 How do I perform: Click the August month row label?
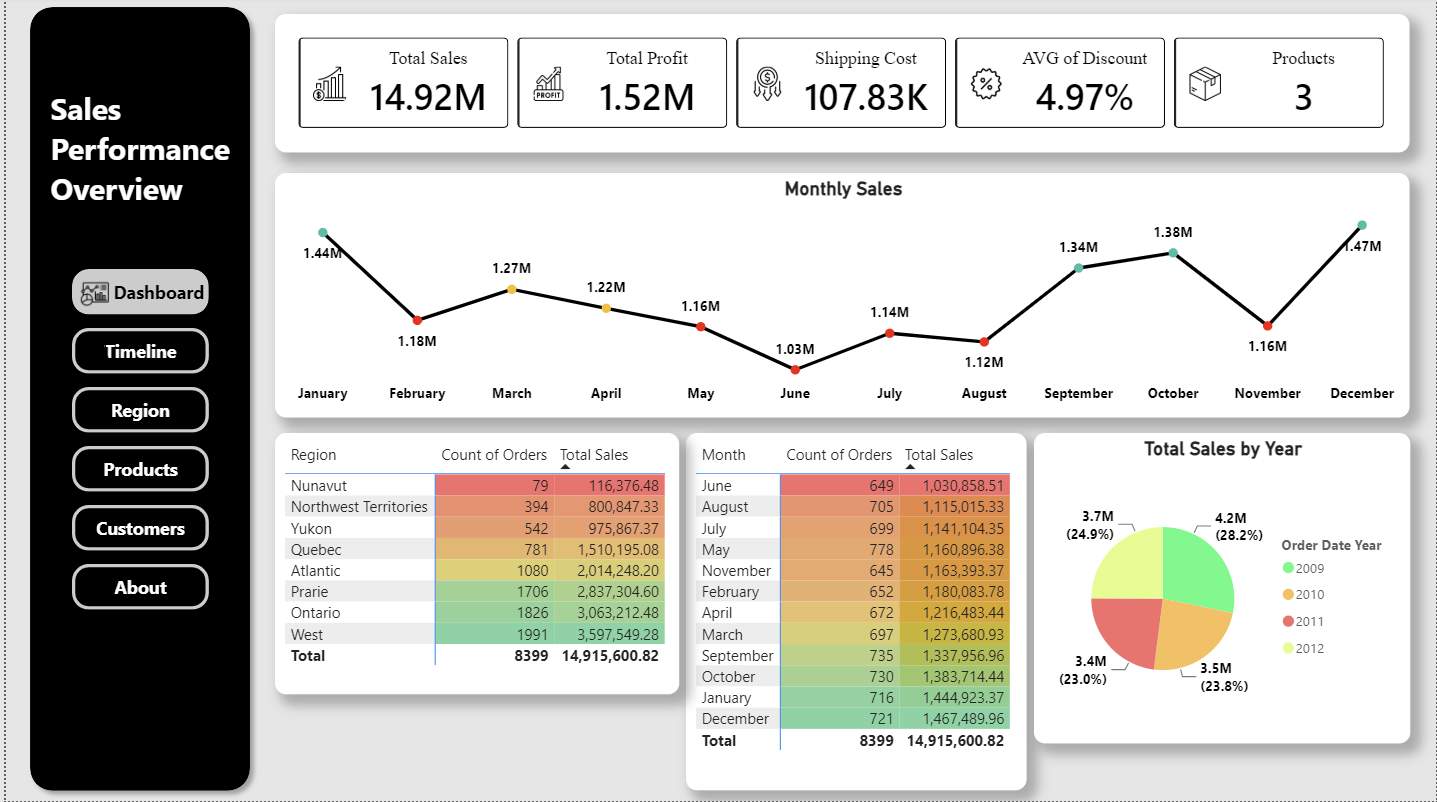(725, 507)
